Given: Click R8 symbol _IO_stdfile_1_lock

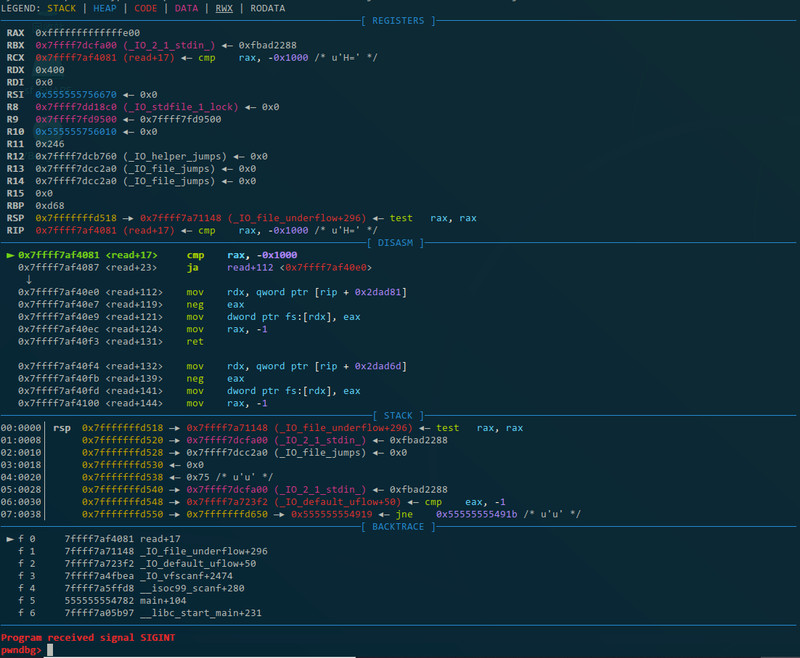Looking at the screenshot, I should (x=181, y=107).
